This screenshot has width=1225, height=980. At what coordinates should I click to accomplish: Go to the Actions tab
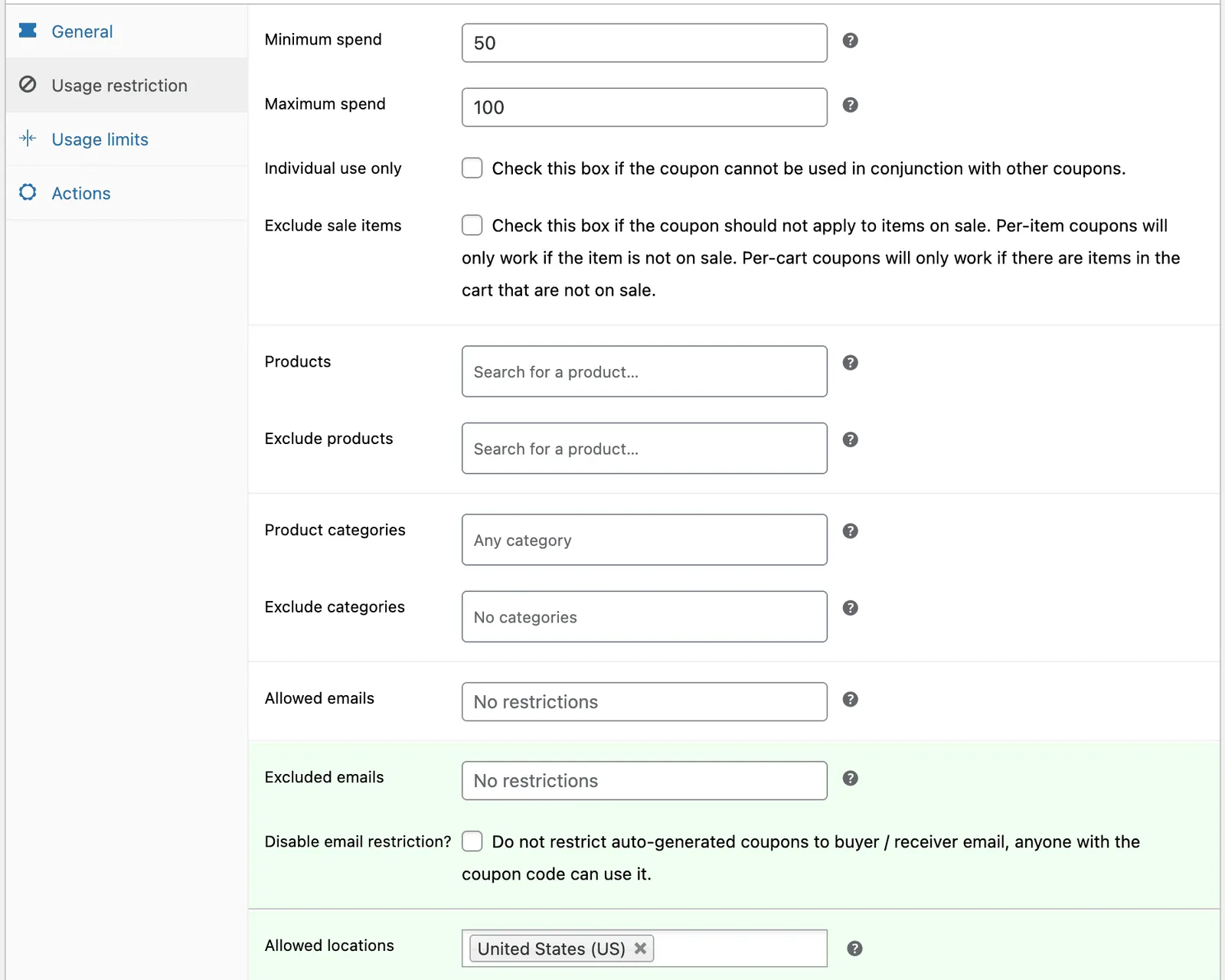click(x=127, y=193)
